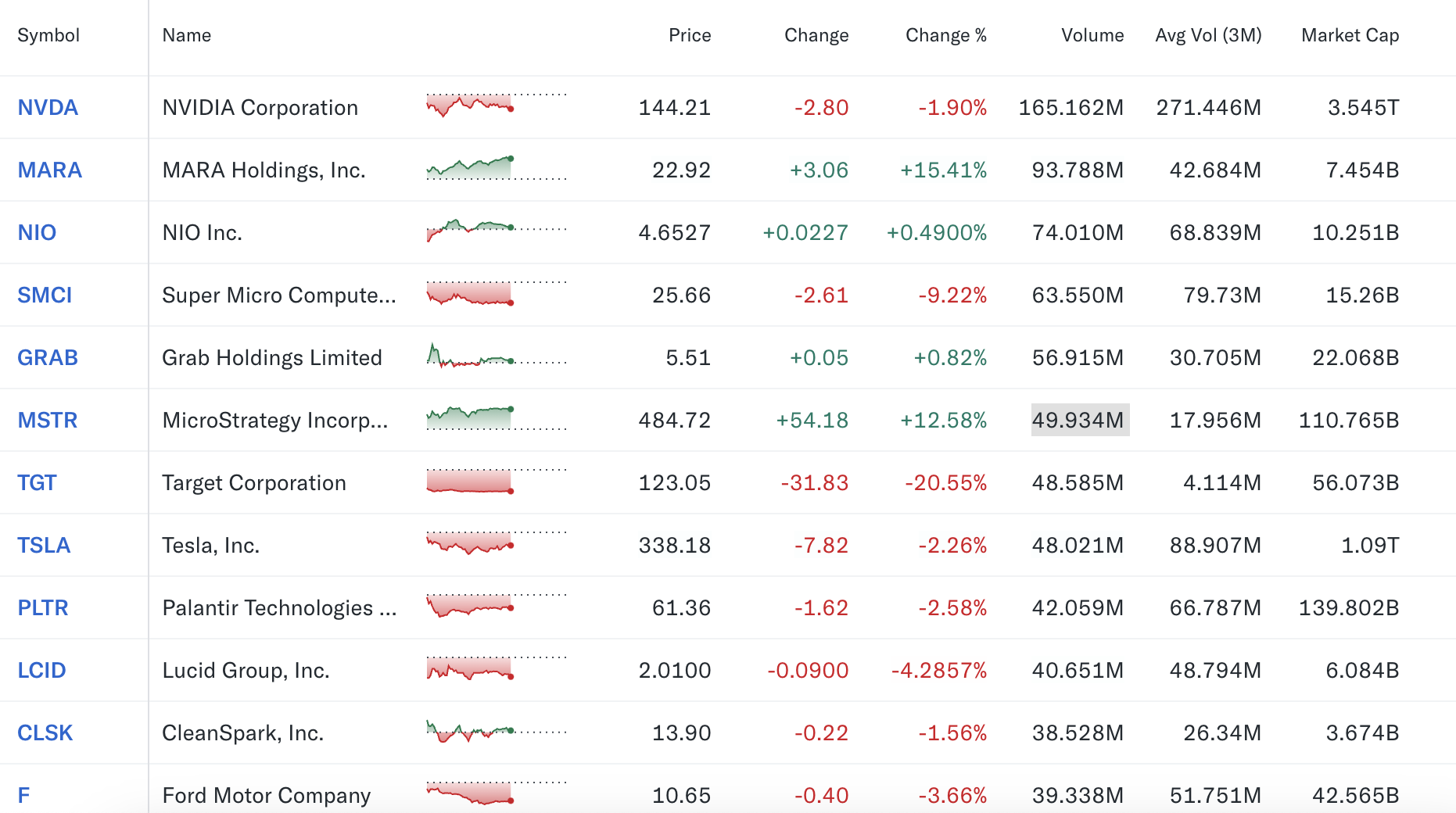
Task: Select the SMCI ticker link
Action: [x=45, y=295]
